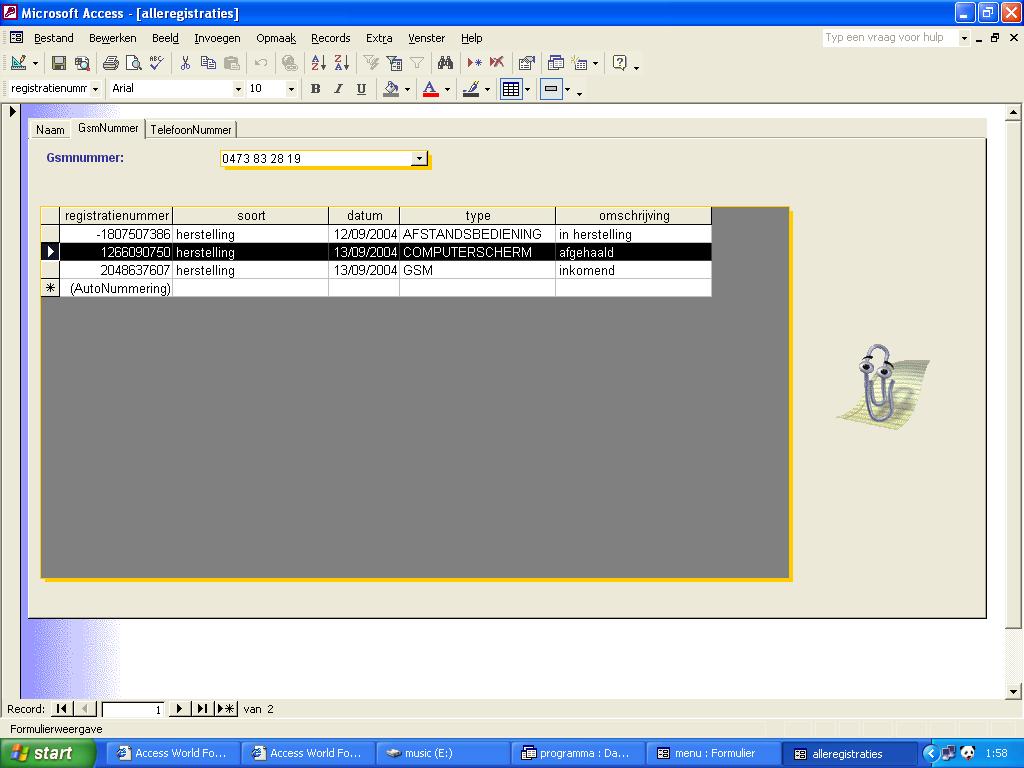Image resolution: width=1024 pixels, height=768 pixels.
Task: Click the binoculars Find icon
Action: [x=446, y=63]
